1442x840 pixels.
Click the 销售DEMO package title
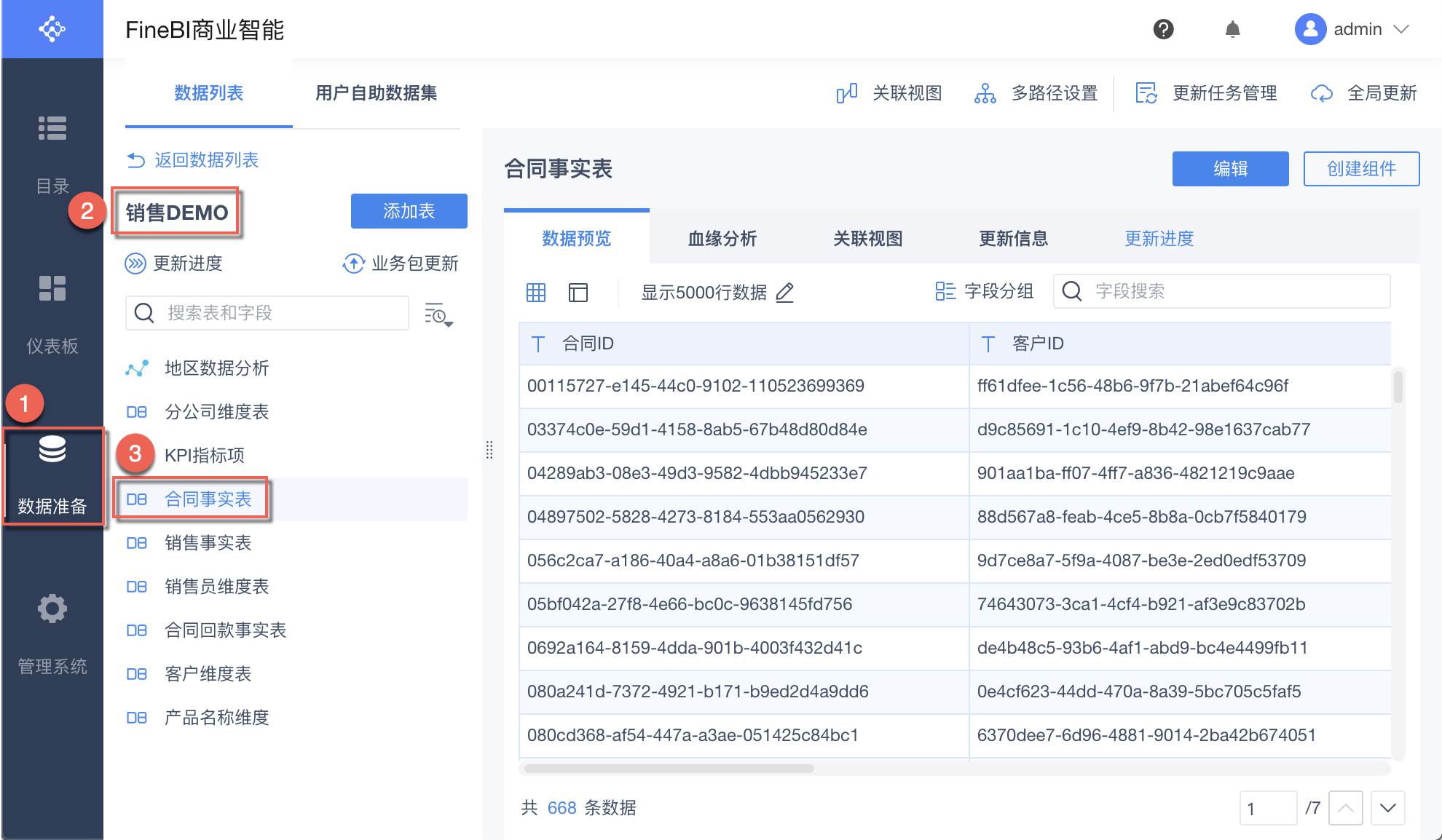176,213
